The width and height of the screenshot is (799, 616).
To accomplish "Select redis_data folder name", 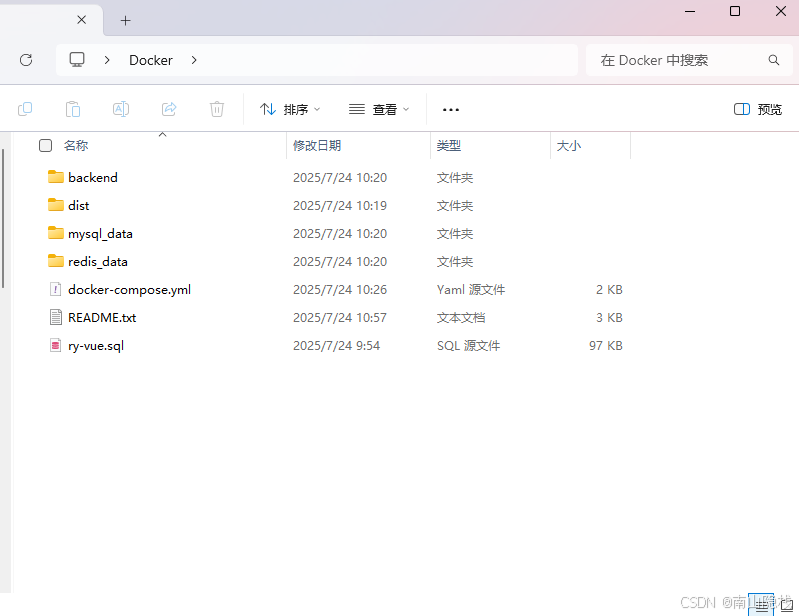I will coord(98,261).
